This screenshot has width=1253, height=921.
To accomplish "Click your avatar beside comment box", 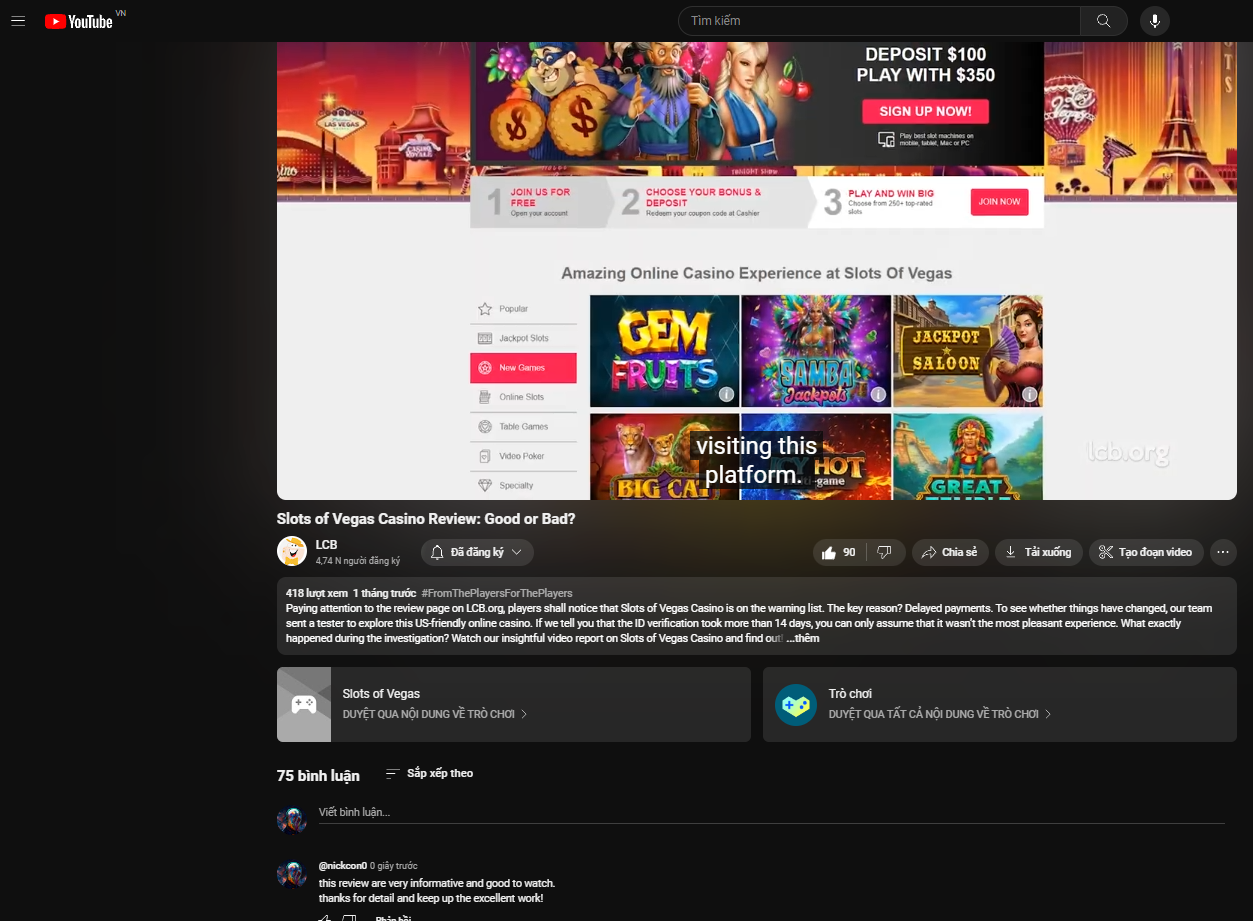I will point(292,820).
